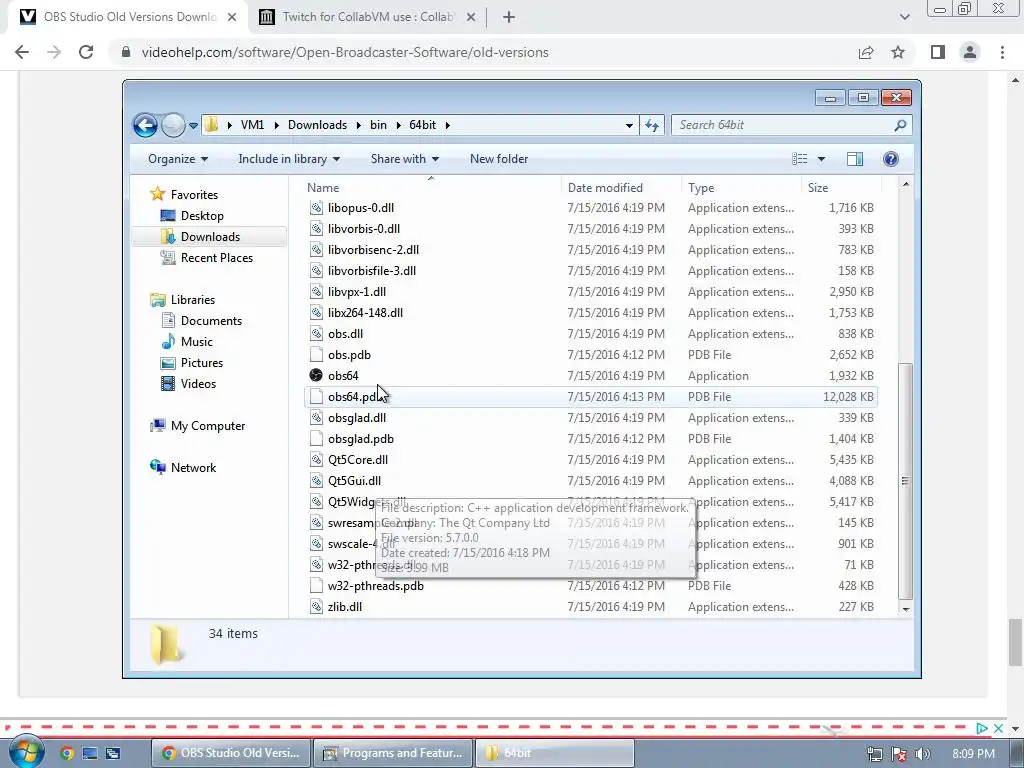
Task: Open the view options dropdown arrow
Action: coord(822,159)
